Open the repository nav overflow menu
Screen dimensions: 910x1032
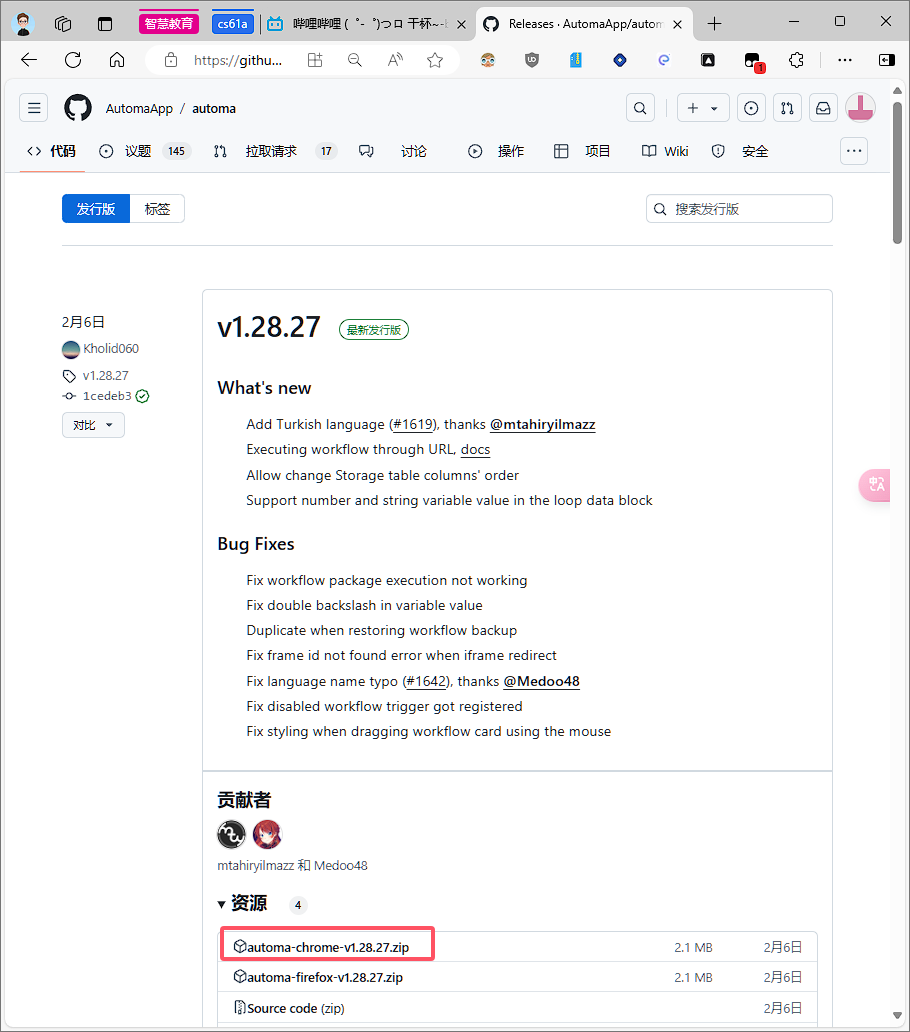tap(854, 151)
